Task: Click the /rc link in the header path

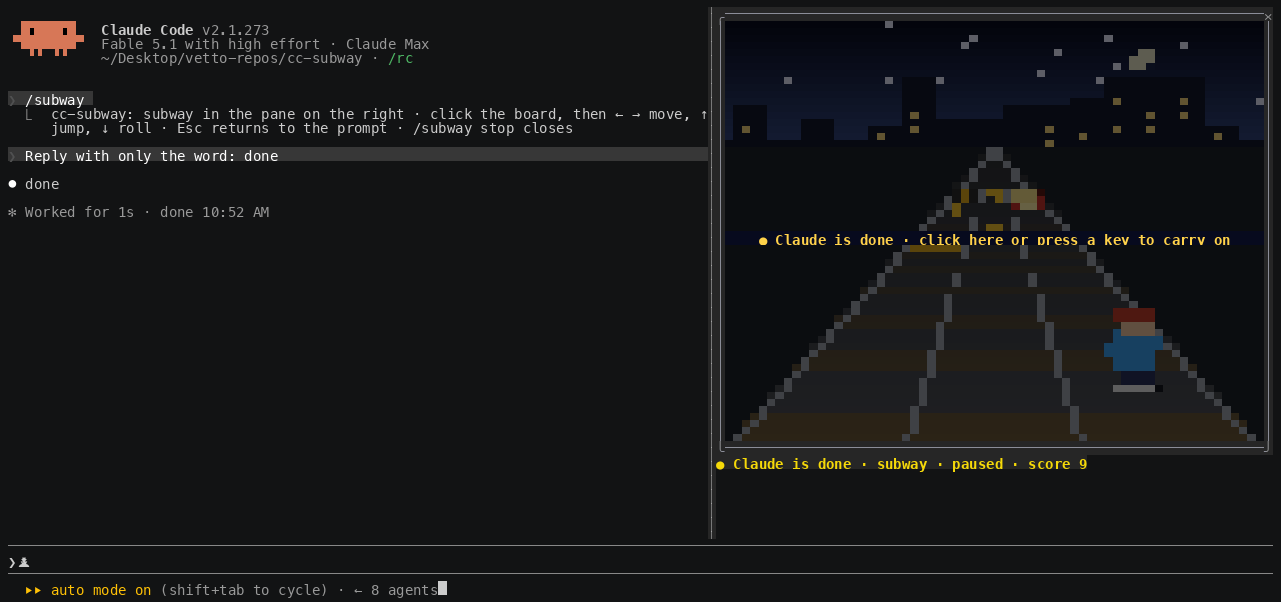Action: pyautogui.click(x=401, y=58)
